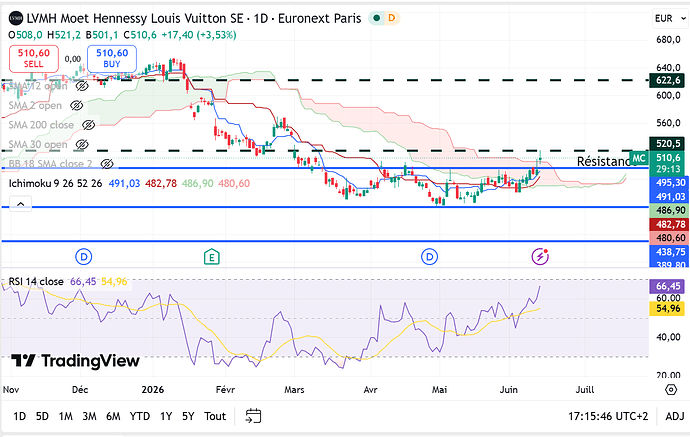The image size is (690, 437).
Task: Click the 54,96 yellow RSI value label
Action: [668, 308]
